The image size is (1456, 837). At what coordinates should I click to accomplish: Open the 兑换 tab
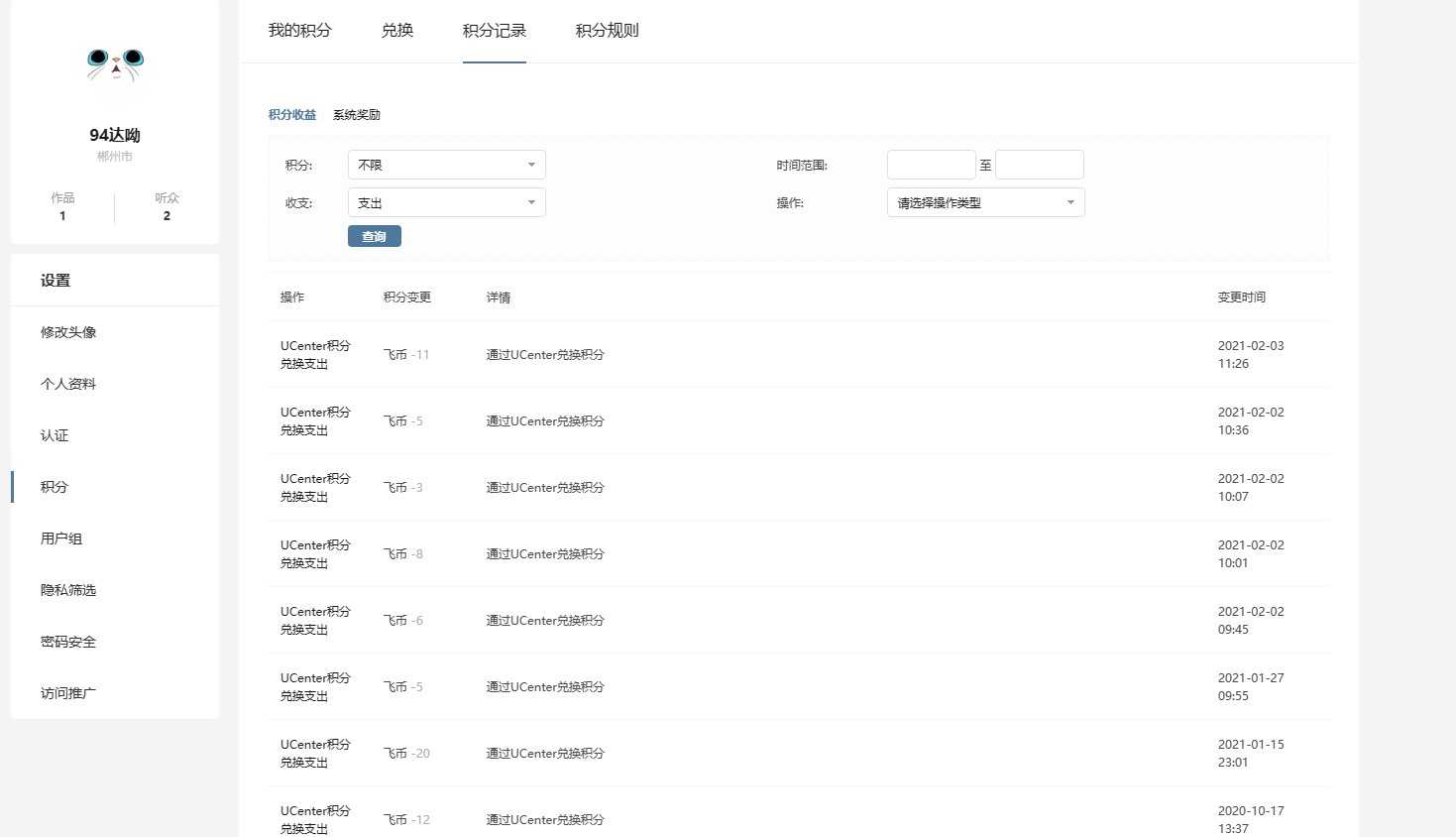[395, 30]
